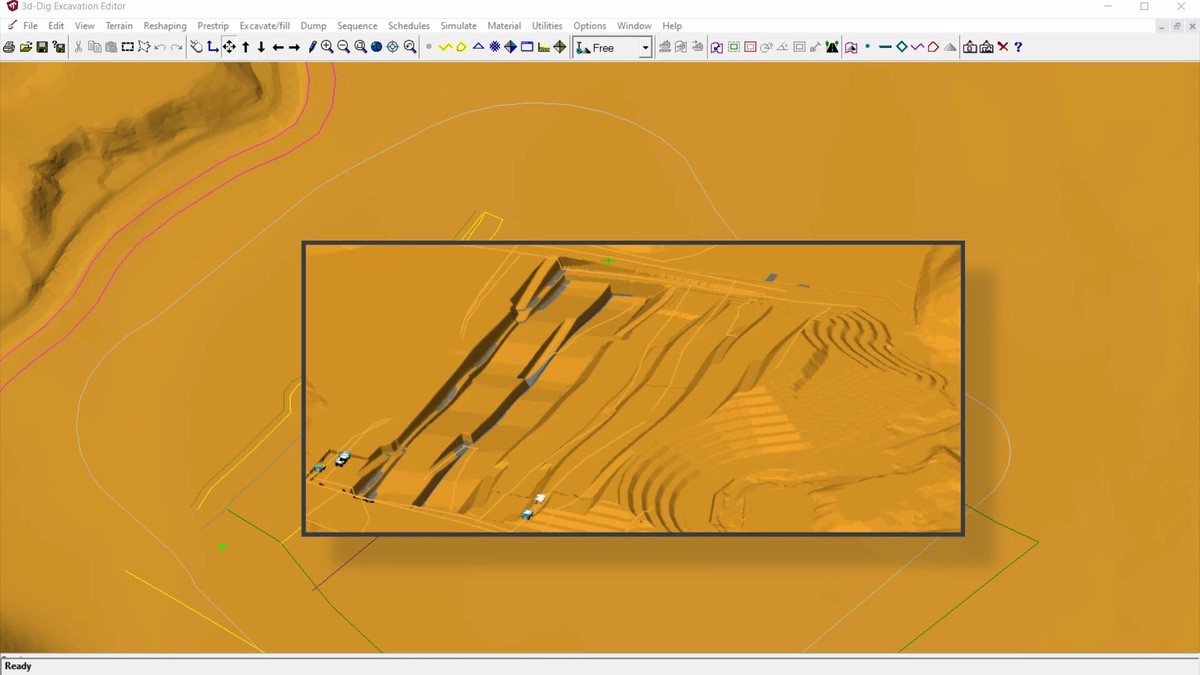Click the Save floppy disk icon
1200x675 pixels.
click(42, 47)
